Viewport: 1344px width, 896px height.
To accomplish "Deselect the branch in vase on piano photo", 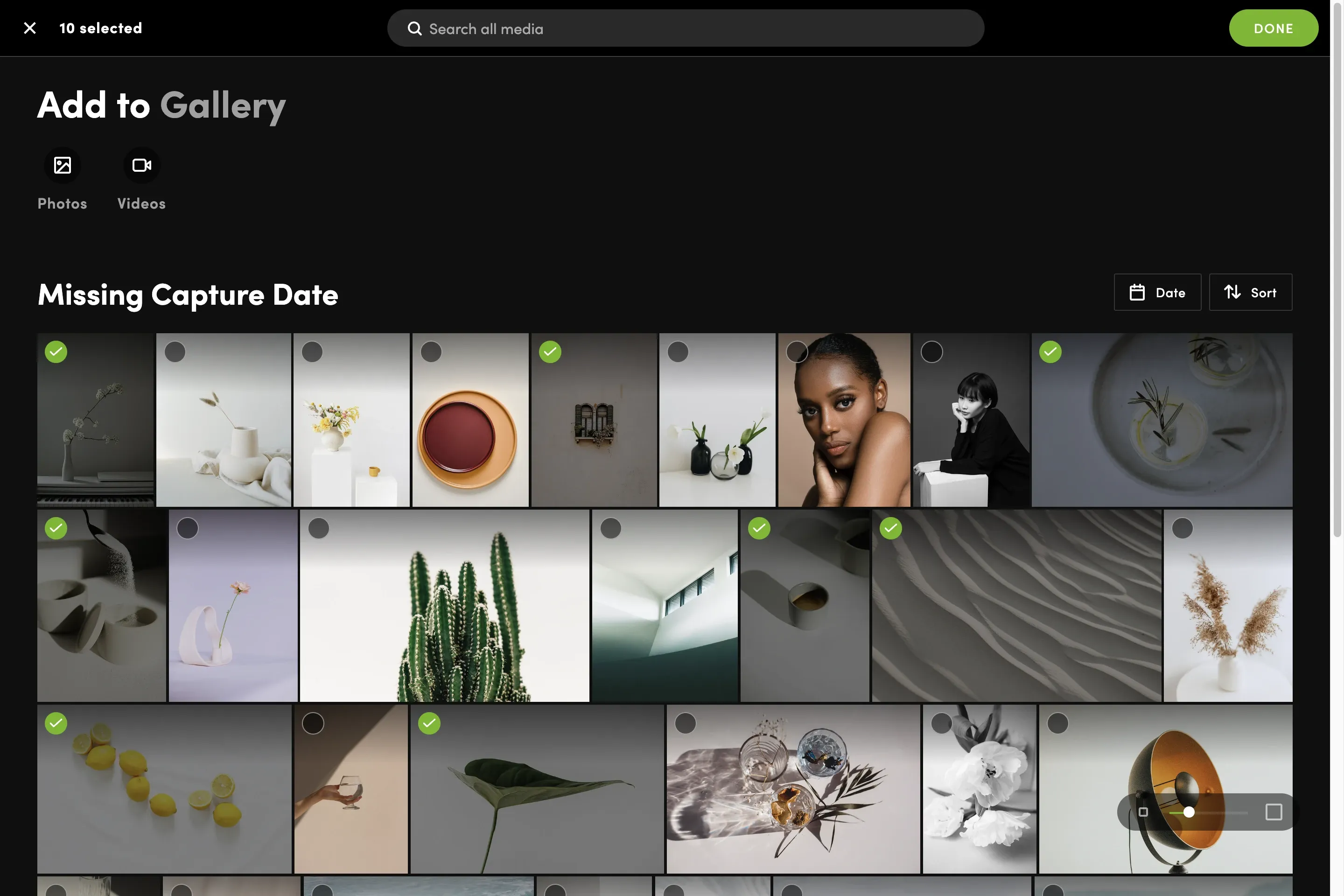I will (56, 352).
